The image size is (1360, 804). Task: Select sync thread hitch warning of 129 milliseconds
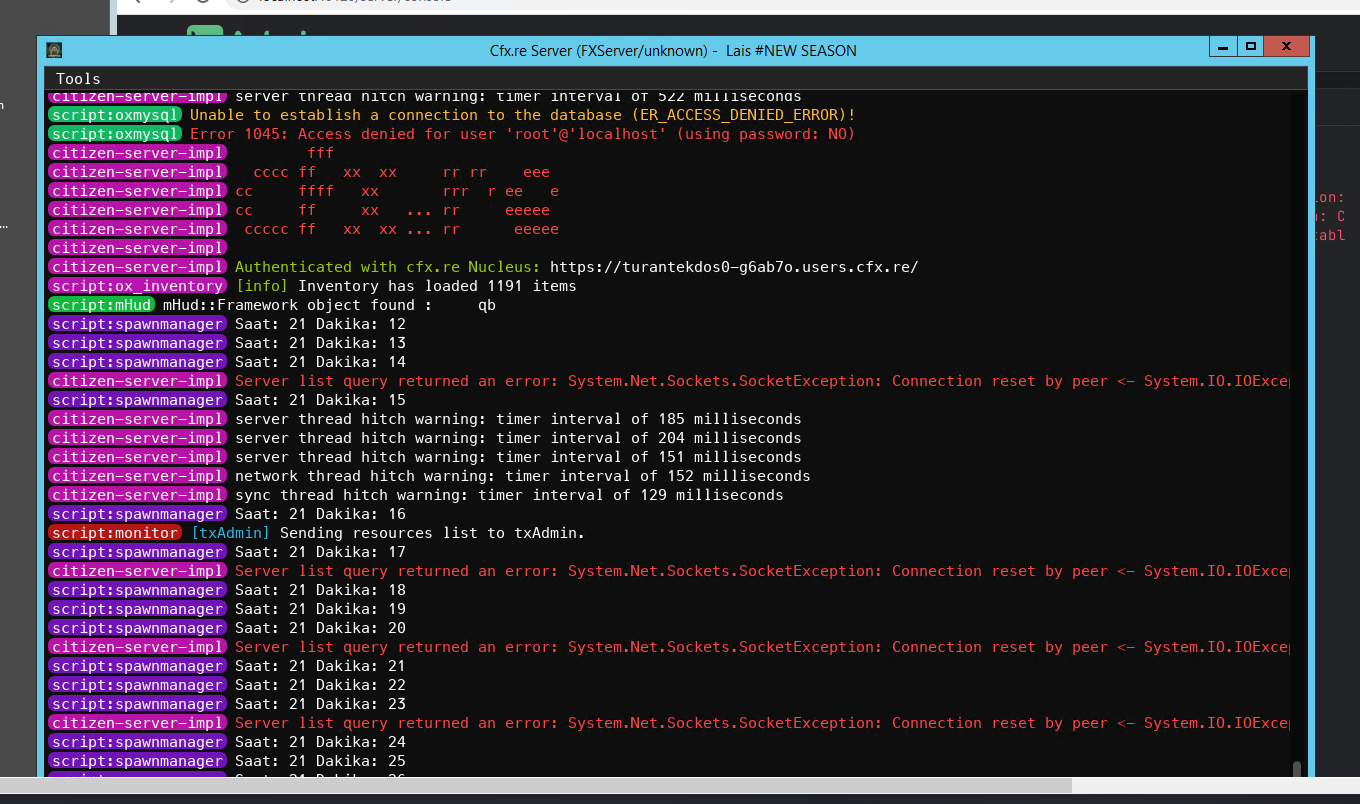point(509,495)
